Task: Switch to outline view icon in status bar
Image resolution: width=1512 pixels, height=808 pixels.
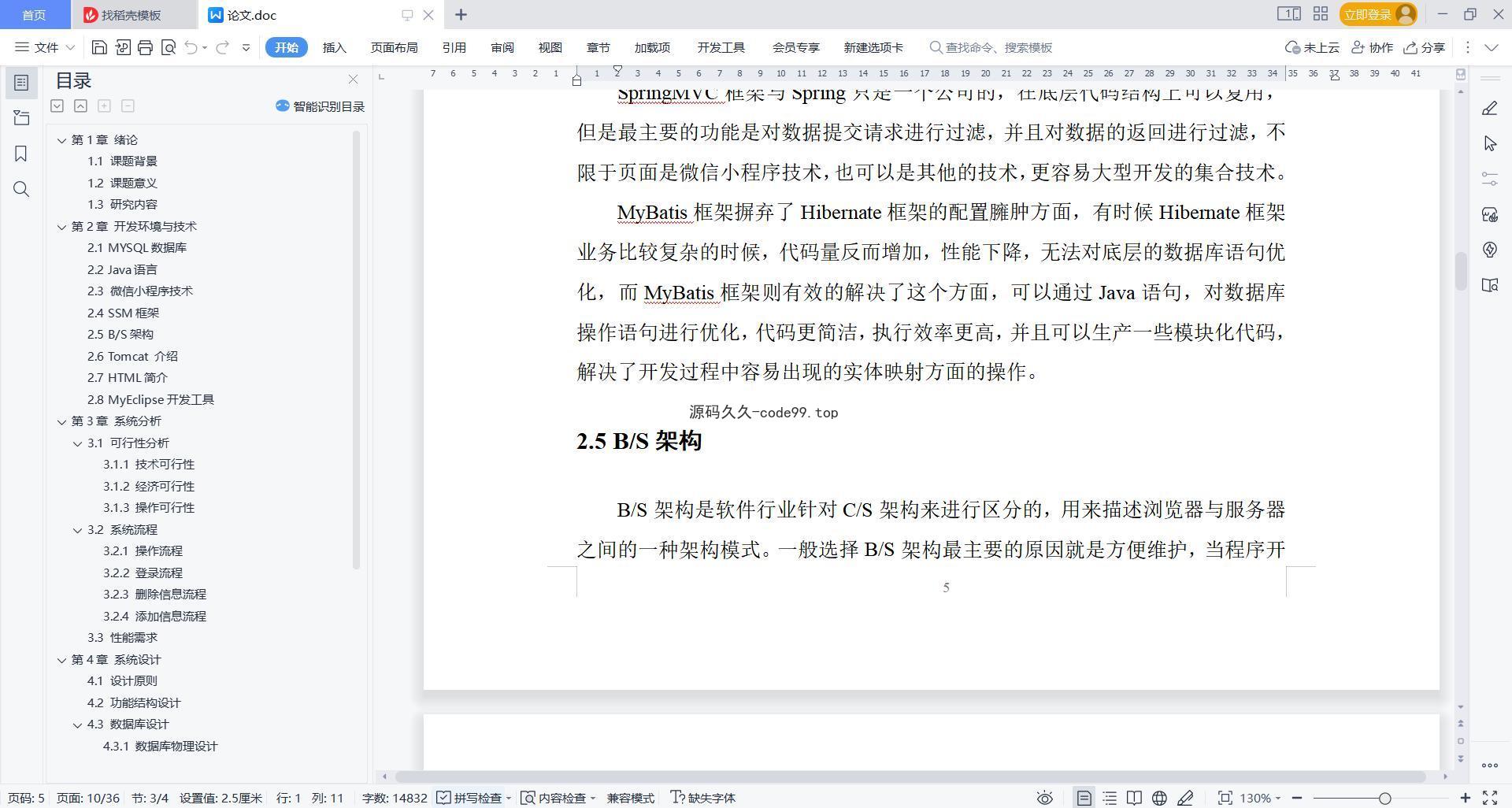Action: point(1110,798)
